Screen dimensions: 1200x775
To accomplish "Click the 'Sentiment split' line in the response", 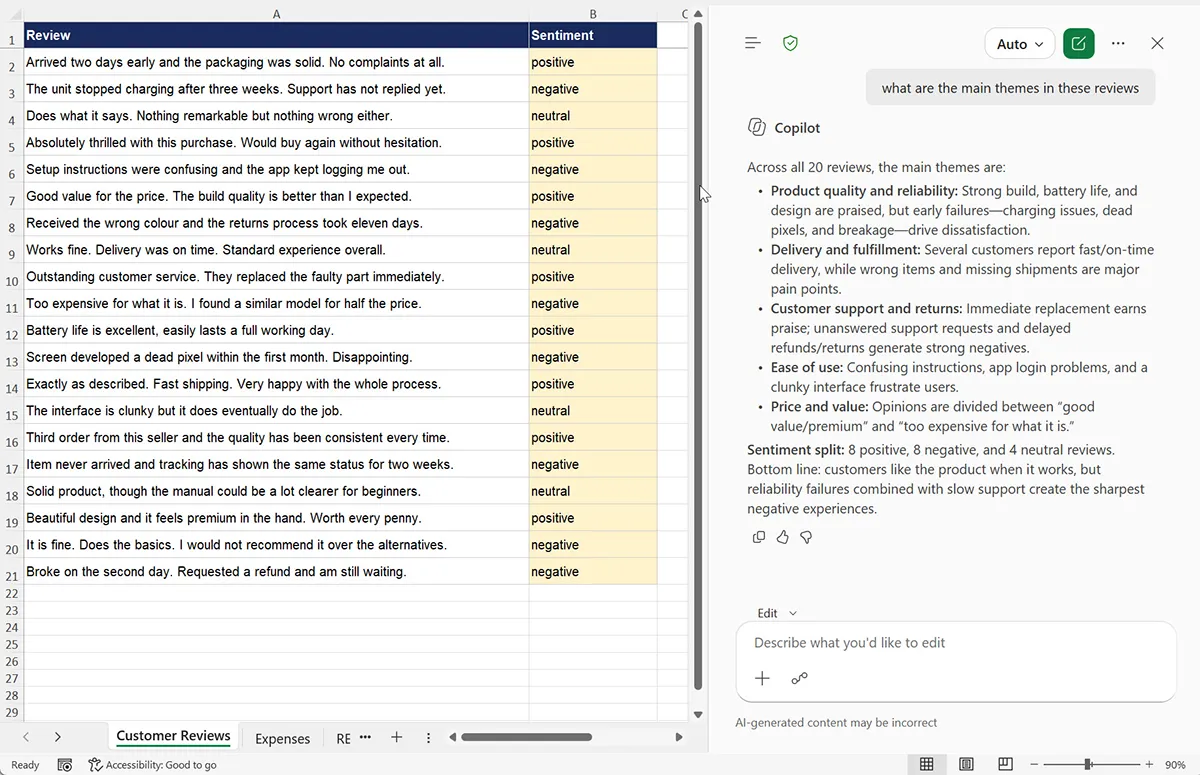I will point(931,450).
